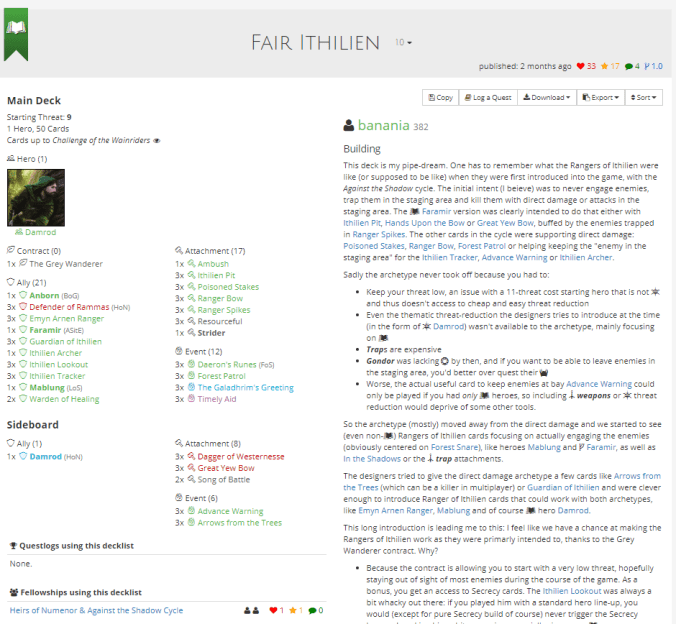Open the Forest Snare description link

coord(454,447)
